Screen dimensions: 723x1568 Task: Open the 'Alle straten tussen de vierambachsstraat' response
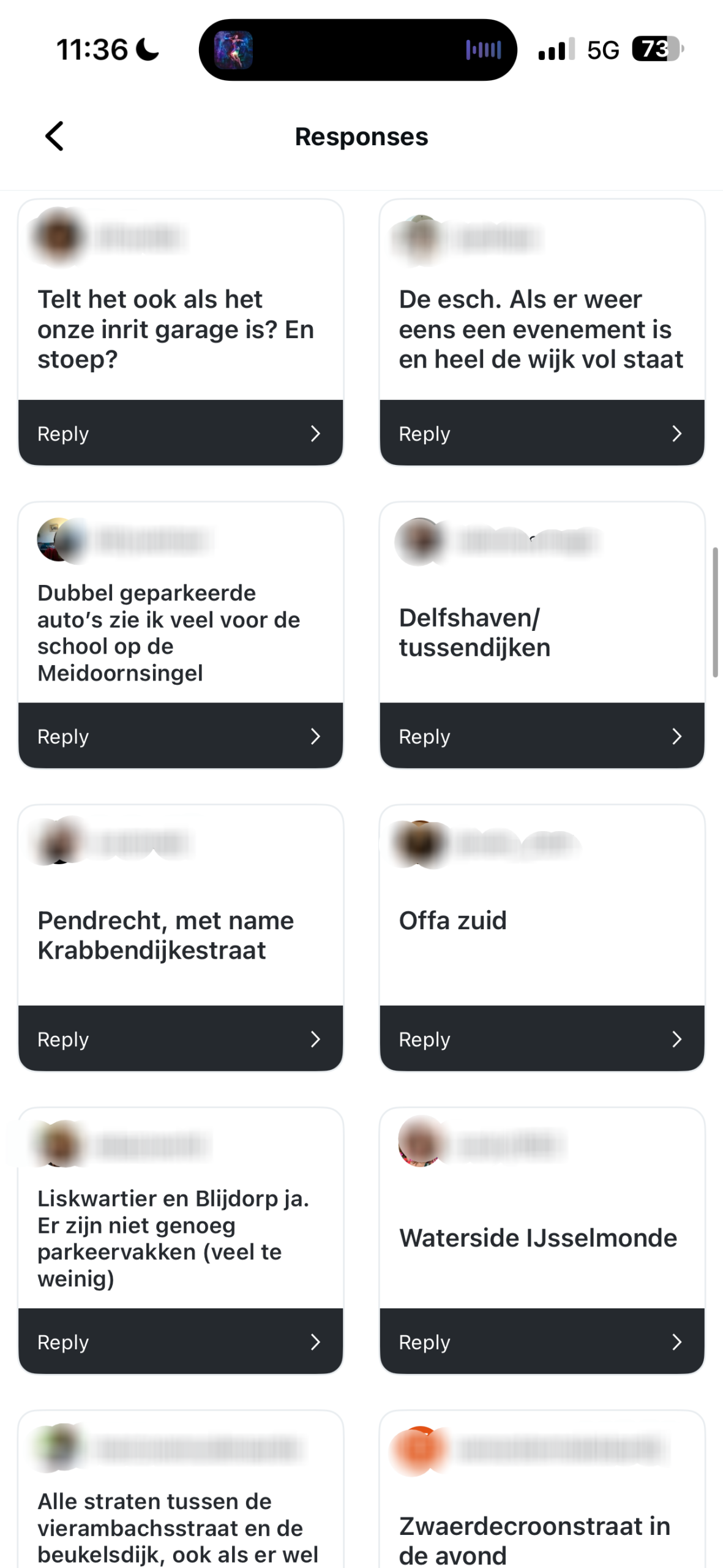[178, 1527]
